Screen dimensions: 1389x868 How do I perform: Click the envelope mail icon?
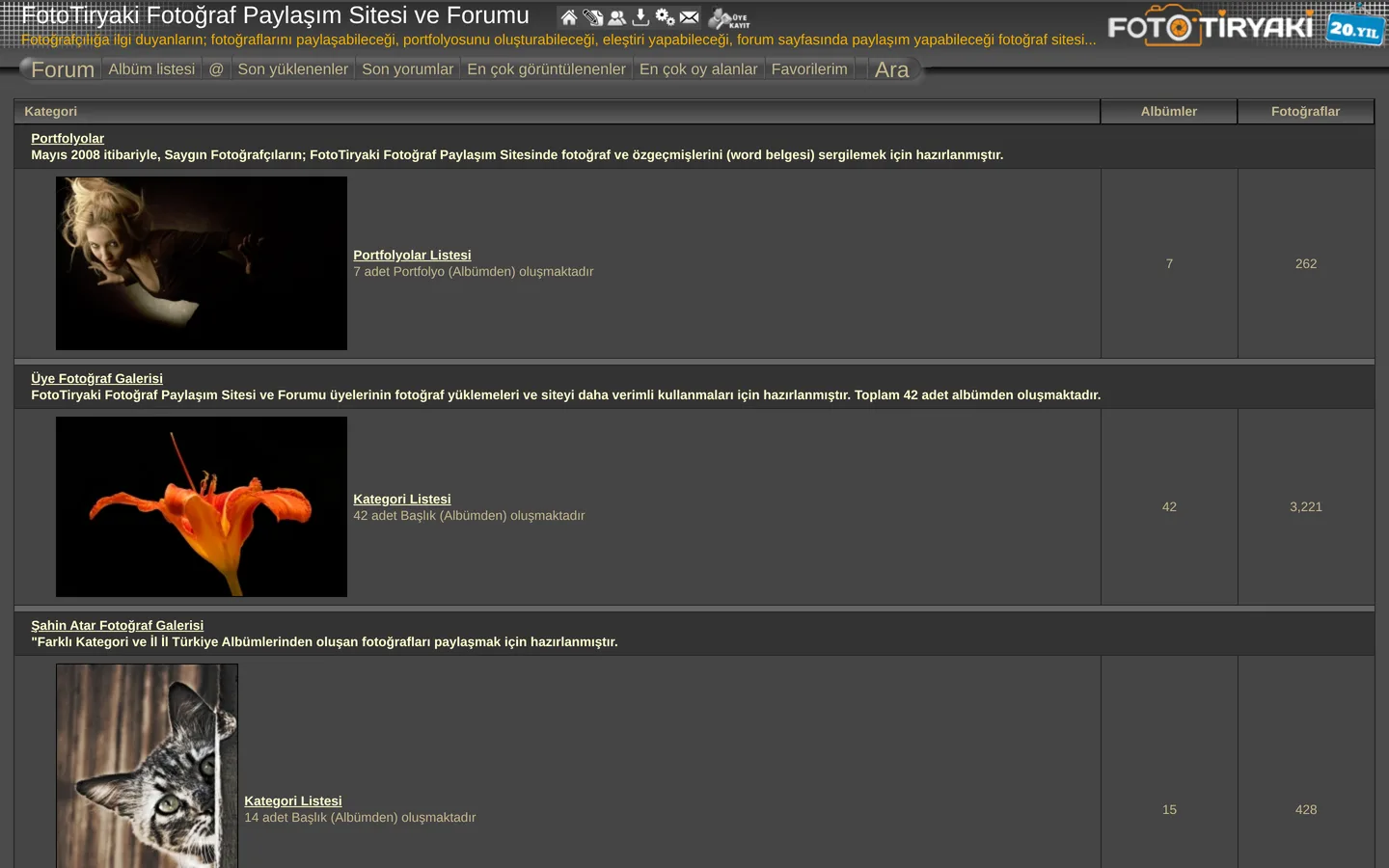[x=689, y=17]
